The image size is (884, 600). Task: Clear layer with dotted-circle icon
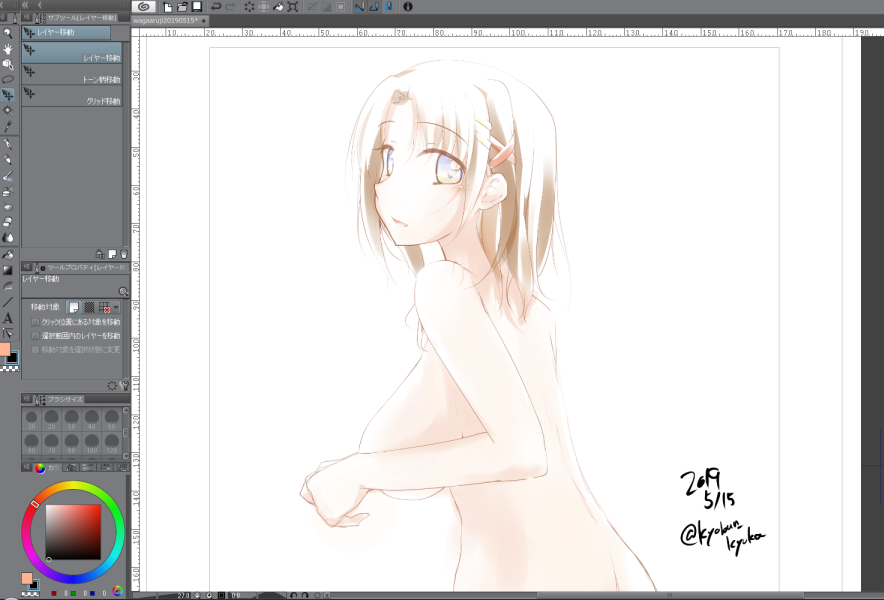pos(249,7)
